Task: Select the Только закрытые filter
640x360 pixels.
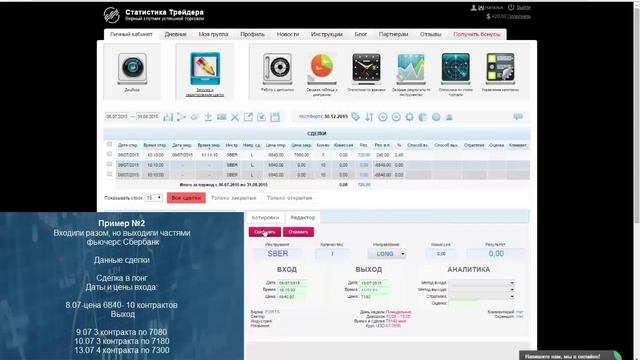Action: 233,198
